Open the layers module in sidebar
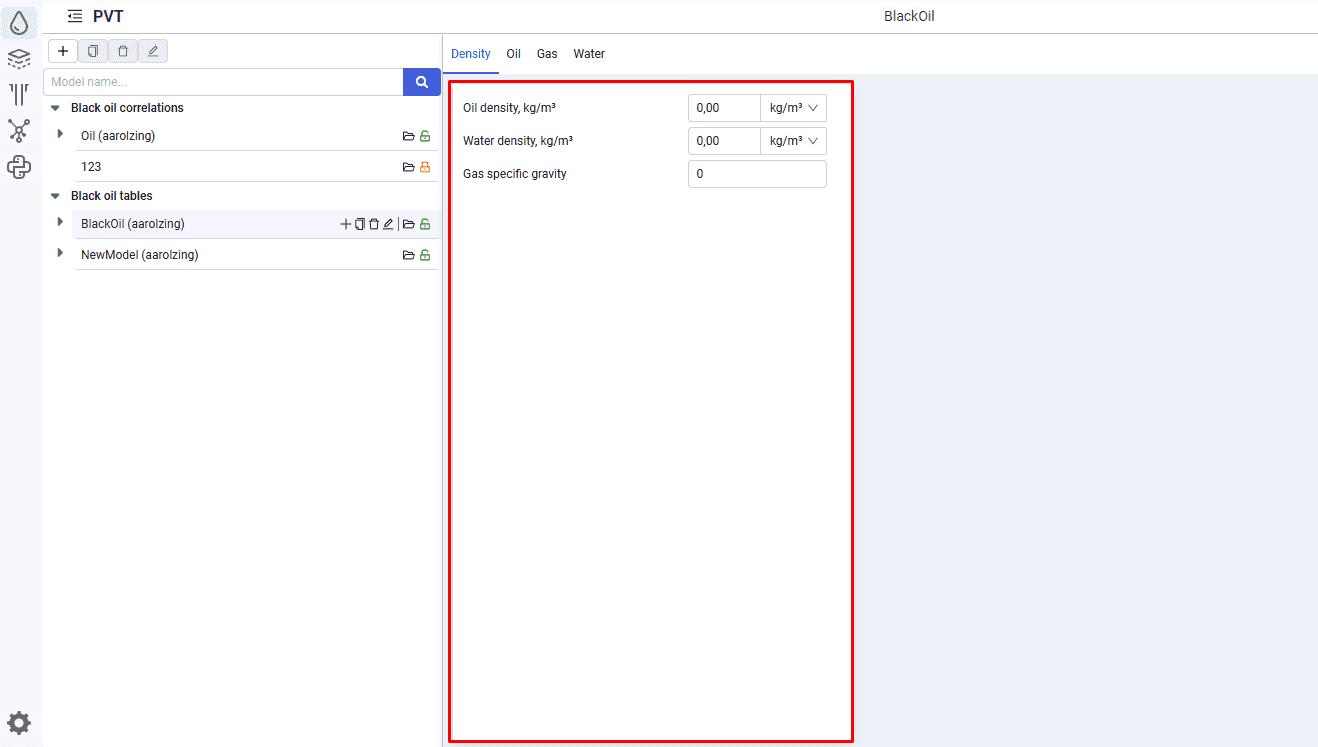The height and width of the screenshot is (747, 1318). click(19, 59)
